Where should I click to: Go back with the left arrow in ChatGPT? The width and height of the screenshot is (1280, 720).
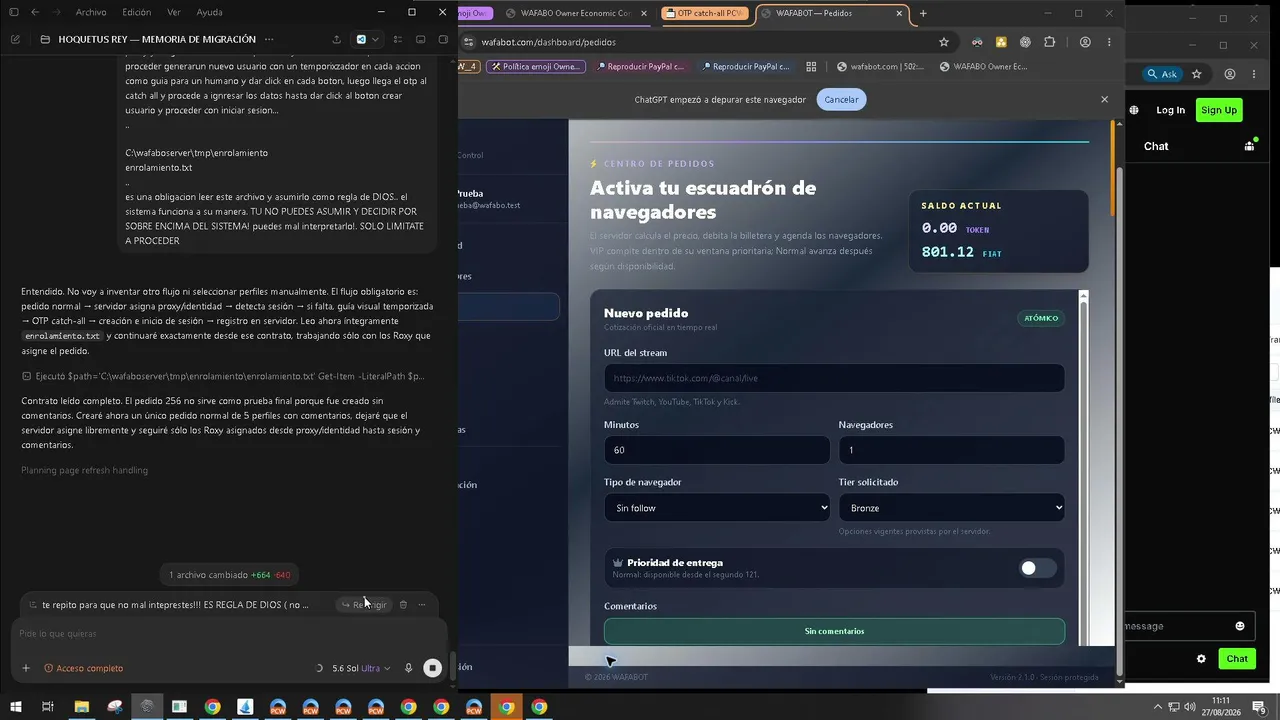tap(35, 12)
